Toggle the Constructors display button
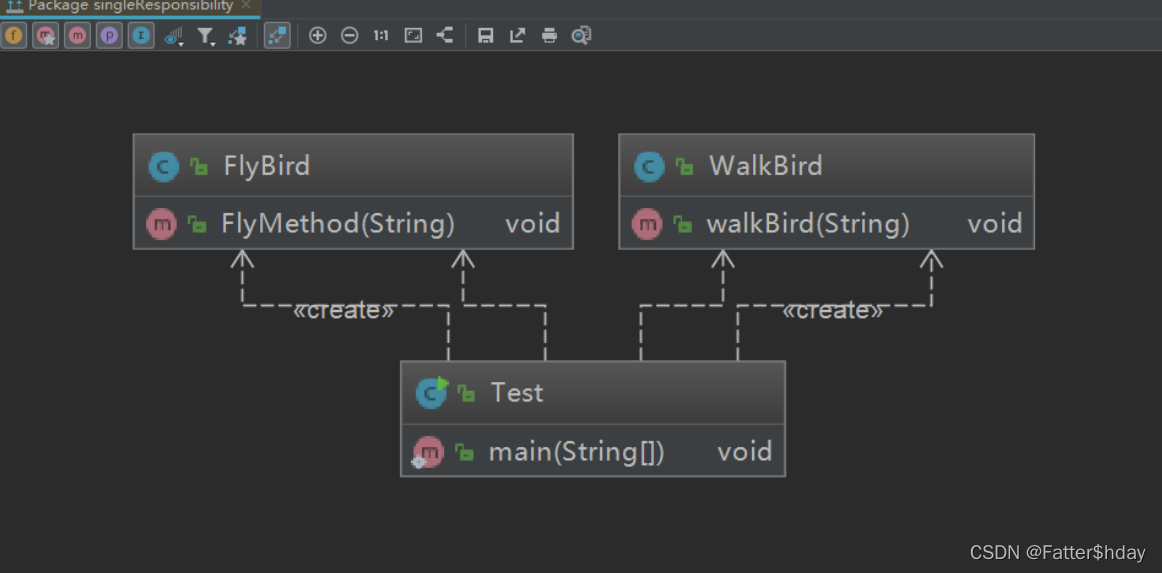Viewport: 1162px width, 573px height. click(46, 36)
